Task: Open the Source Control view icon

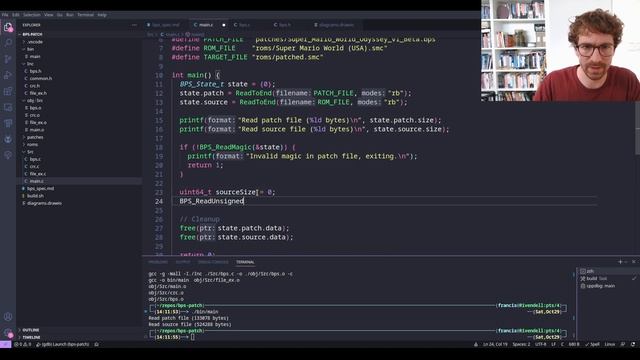Action: pyautogui.click(x=8, y=59)
